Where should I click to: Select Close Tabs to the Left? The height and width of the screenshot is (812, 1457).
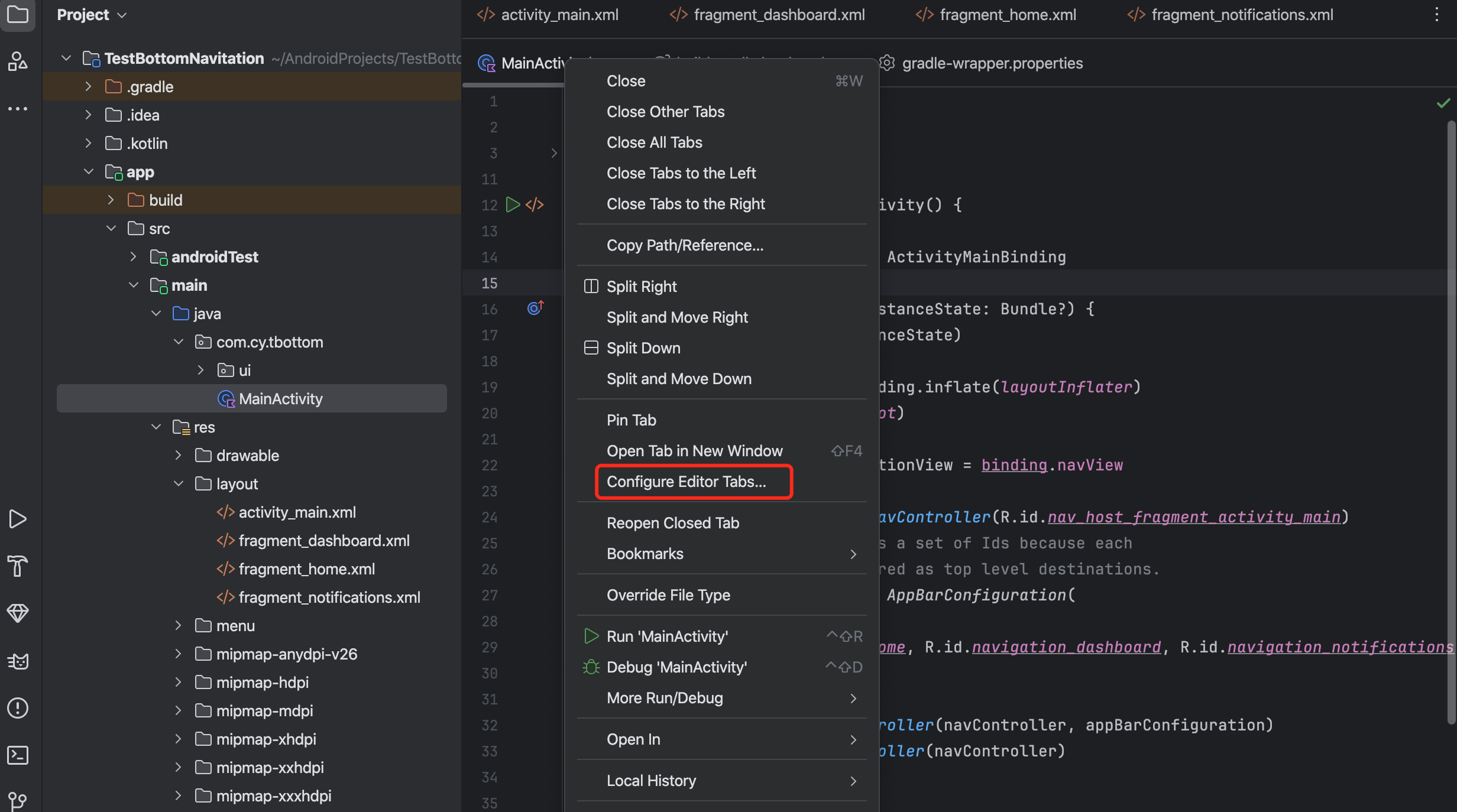click(x=722, y=173)
